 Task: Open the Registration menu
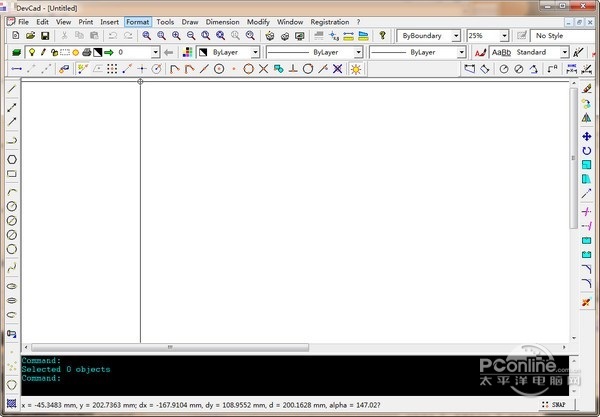coord(330,21)
